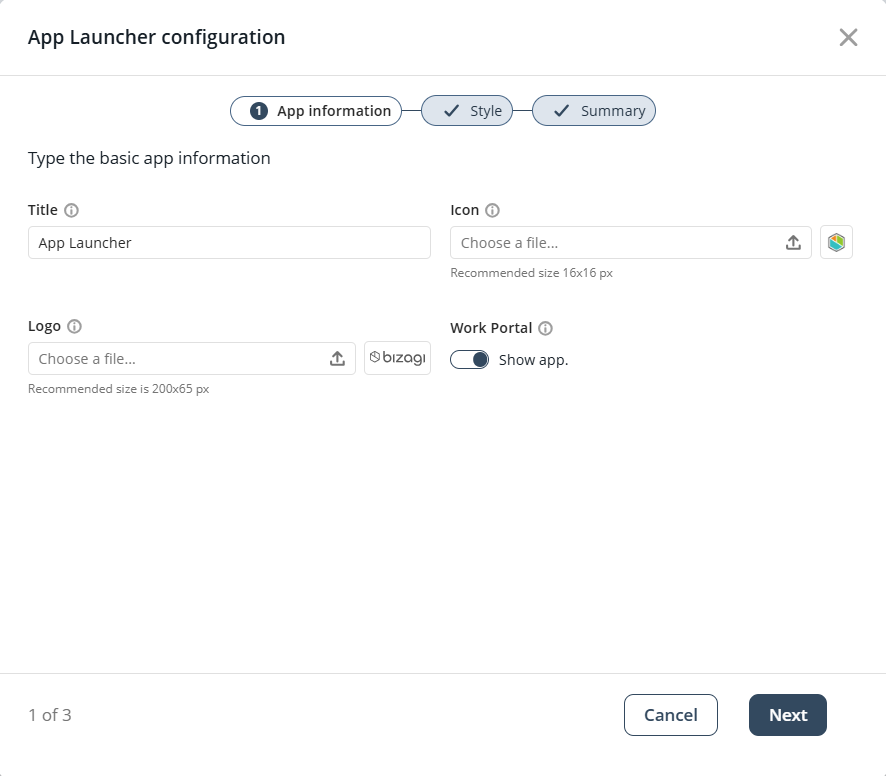Click the upload arrow in Logo file field
Image resolution: width=886 pixels, height=776 pixels.
coord(337,359)
